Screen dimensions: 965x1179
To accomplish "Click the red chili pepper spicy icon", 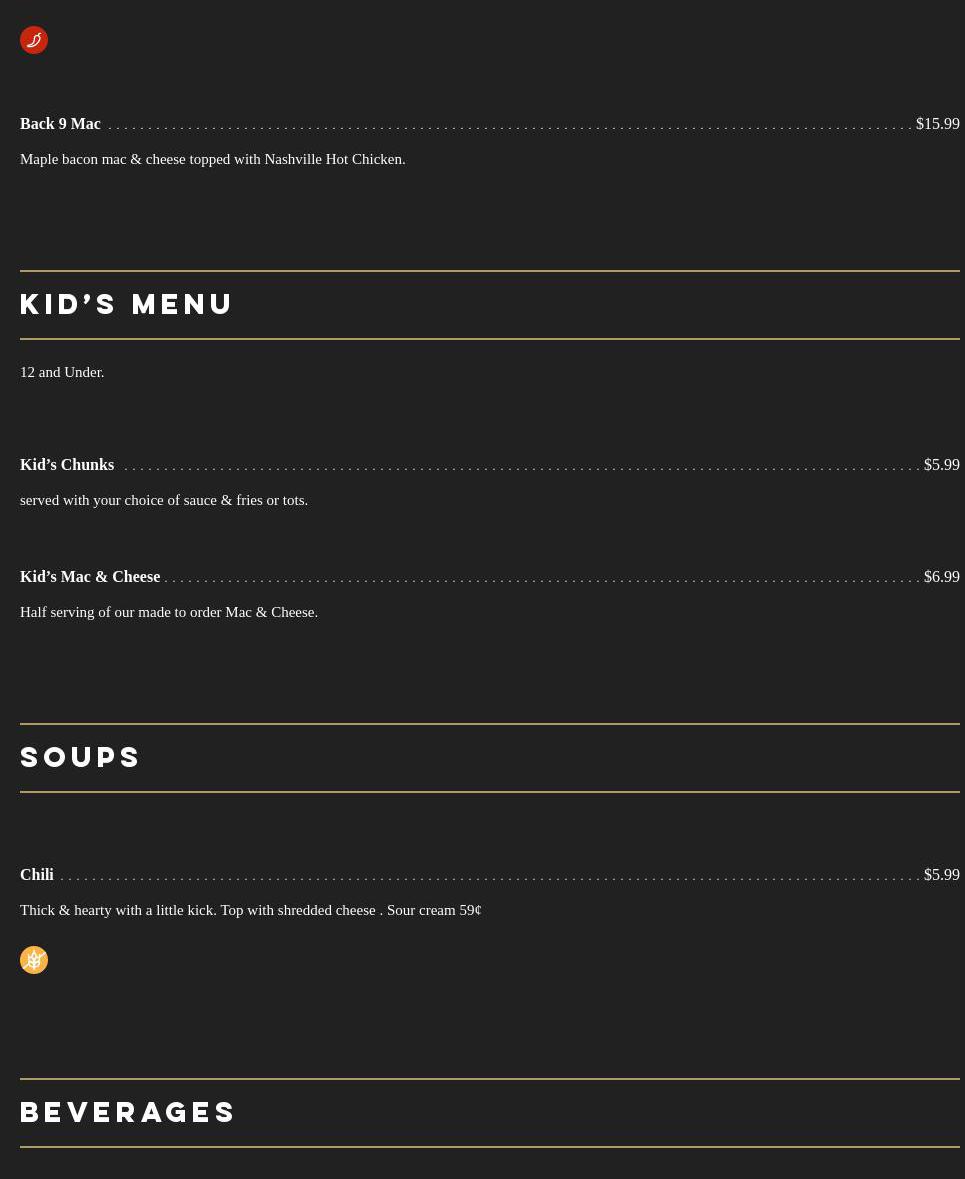I will coord(34,40).
